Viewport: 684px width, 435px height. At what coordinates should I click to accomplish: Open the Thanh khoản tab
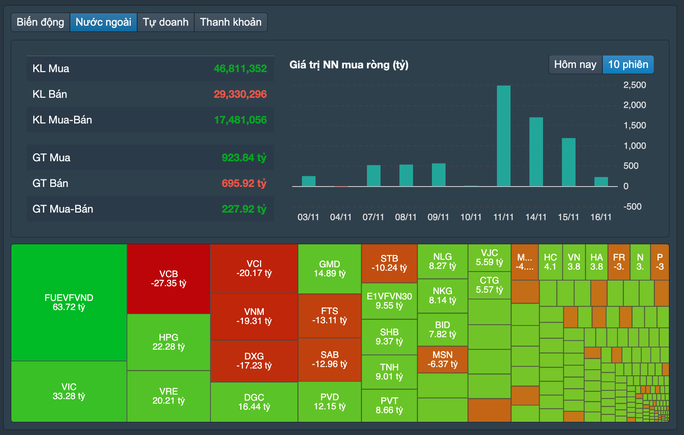tap(231, 21)
